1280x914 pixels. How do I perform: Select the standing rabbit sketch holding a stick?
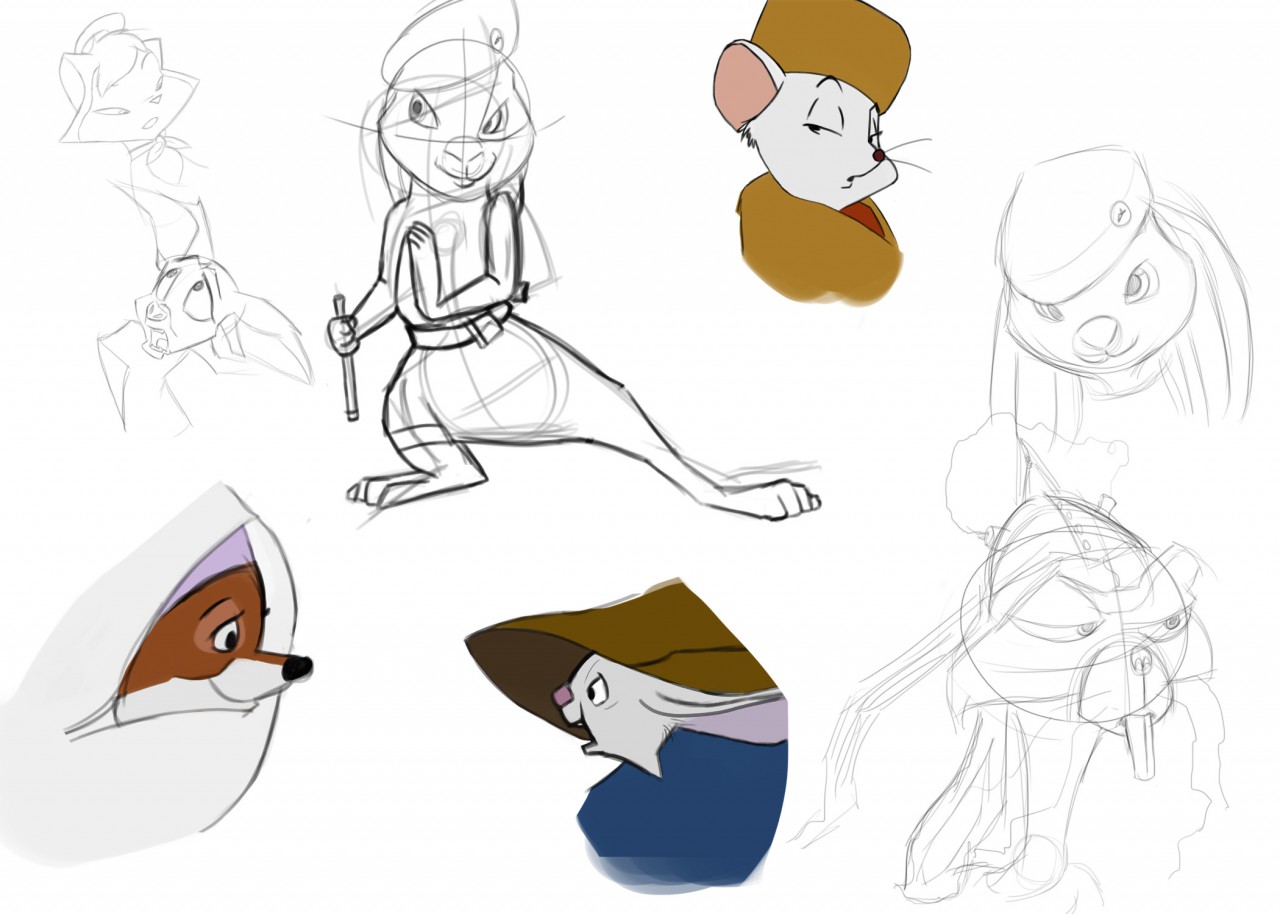(x=574, y=262)
